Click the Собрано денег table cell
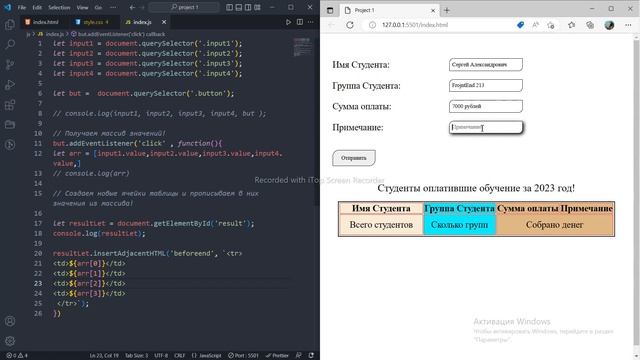The height and width of the screenshot is (360, 640). pos(554,225)
